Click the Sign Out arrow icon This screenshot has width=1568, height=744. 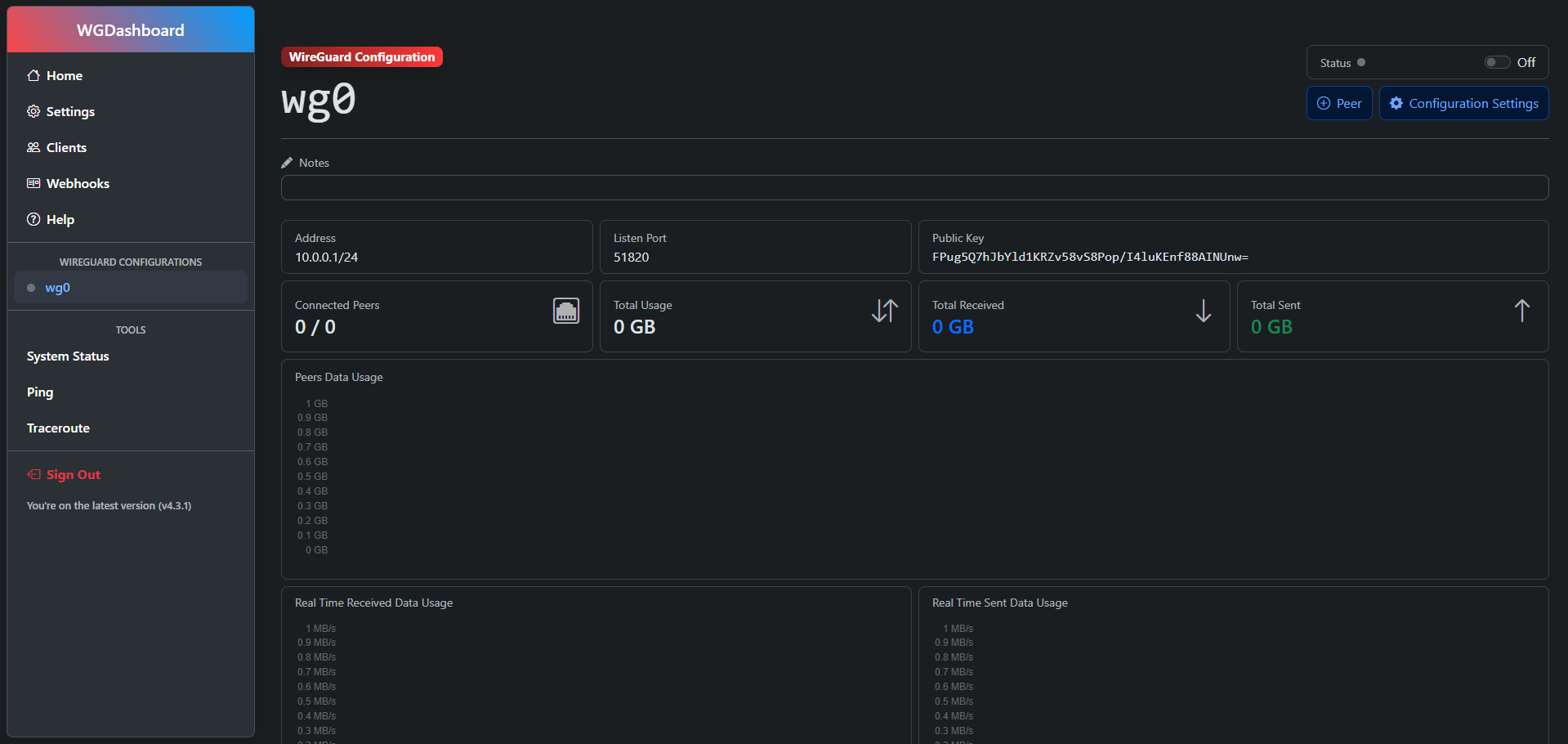[34, 474]
